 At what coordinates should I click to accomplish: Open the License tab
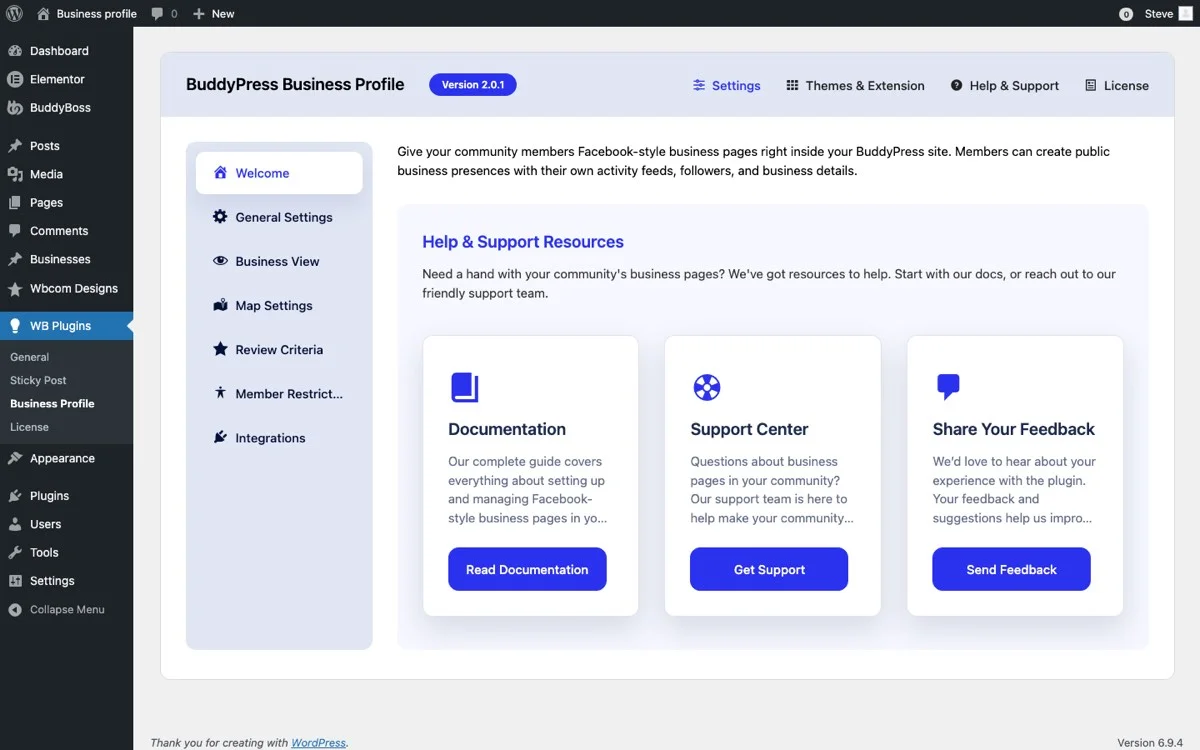1116,85
